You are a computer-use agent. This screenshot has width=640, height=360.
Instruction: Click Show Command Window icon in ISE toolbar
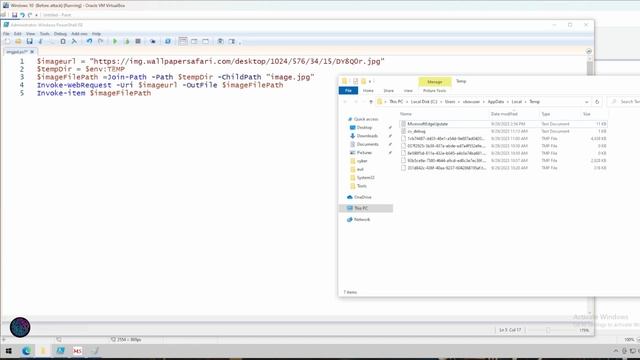(220, 42)
